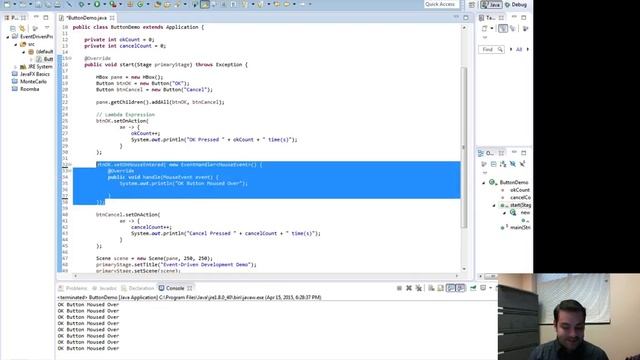Toggle Mark Occurrences highlighted toolbar icon
The height and width of the screenshot is (360, 640).
click(205, 4)
